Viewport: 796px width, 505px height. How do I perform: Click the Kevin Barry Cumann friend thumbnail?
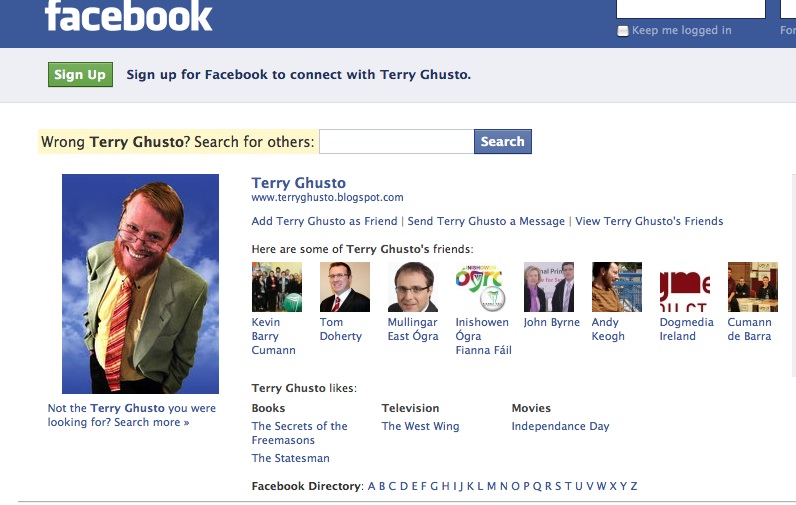[277, 287]
